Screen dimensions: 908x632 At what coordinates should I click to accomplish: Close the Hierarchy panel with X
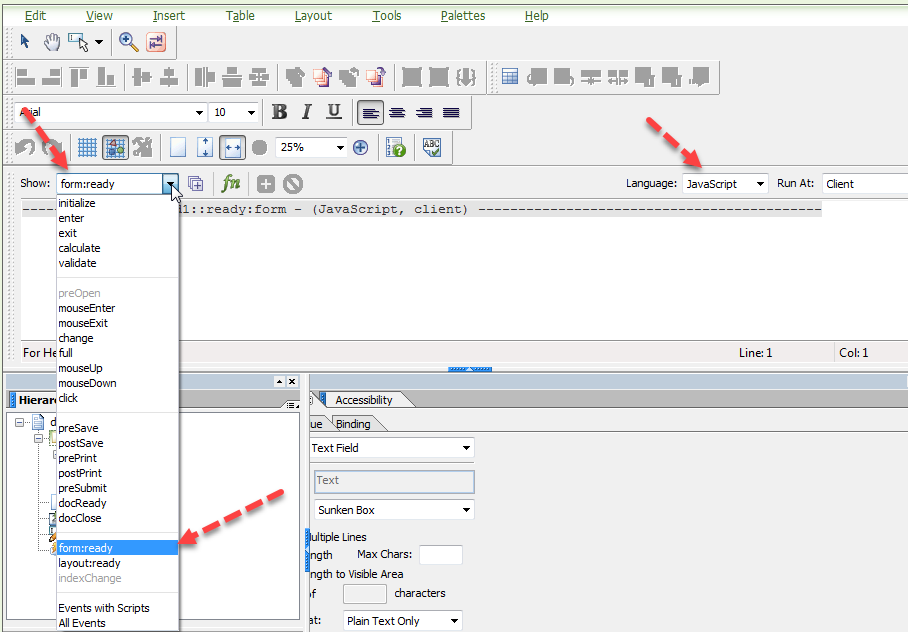click(292, 381)
